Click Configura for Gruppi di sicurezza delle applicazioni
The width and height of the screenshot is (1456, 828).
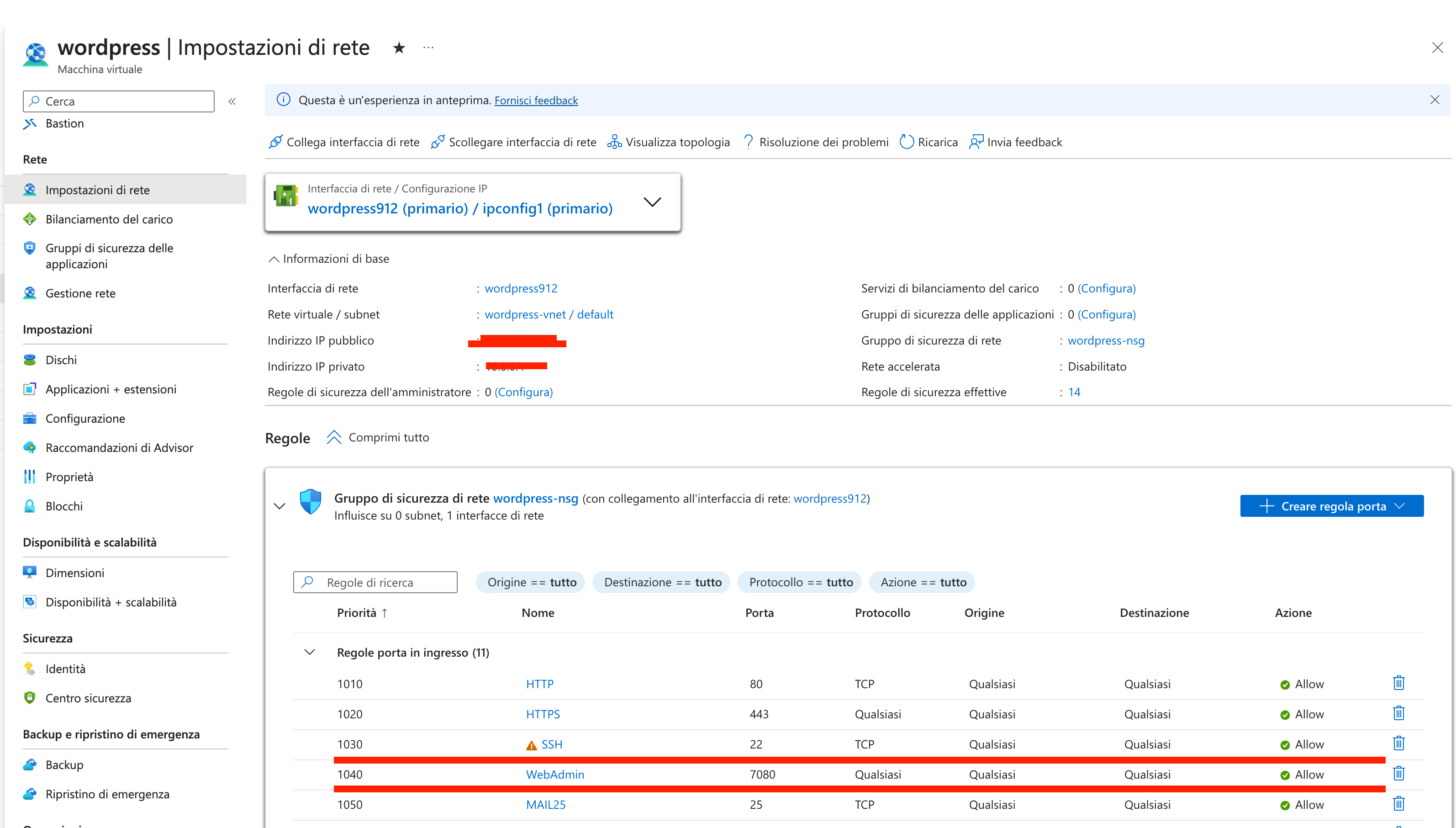(x=1107, y=314)
